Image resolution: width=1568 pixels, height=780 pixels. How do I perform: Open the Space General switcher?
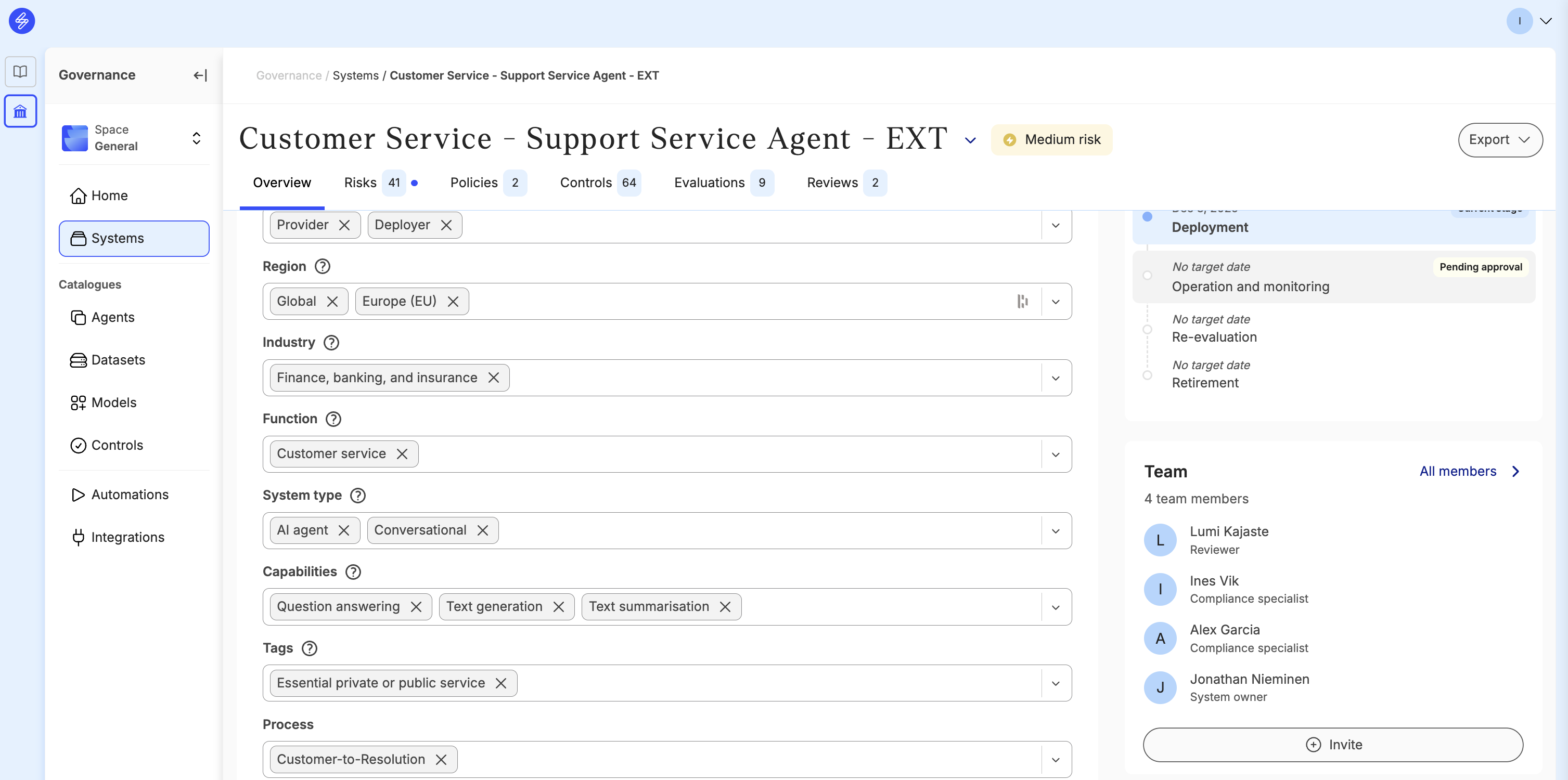click(x=133, y=138)
